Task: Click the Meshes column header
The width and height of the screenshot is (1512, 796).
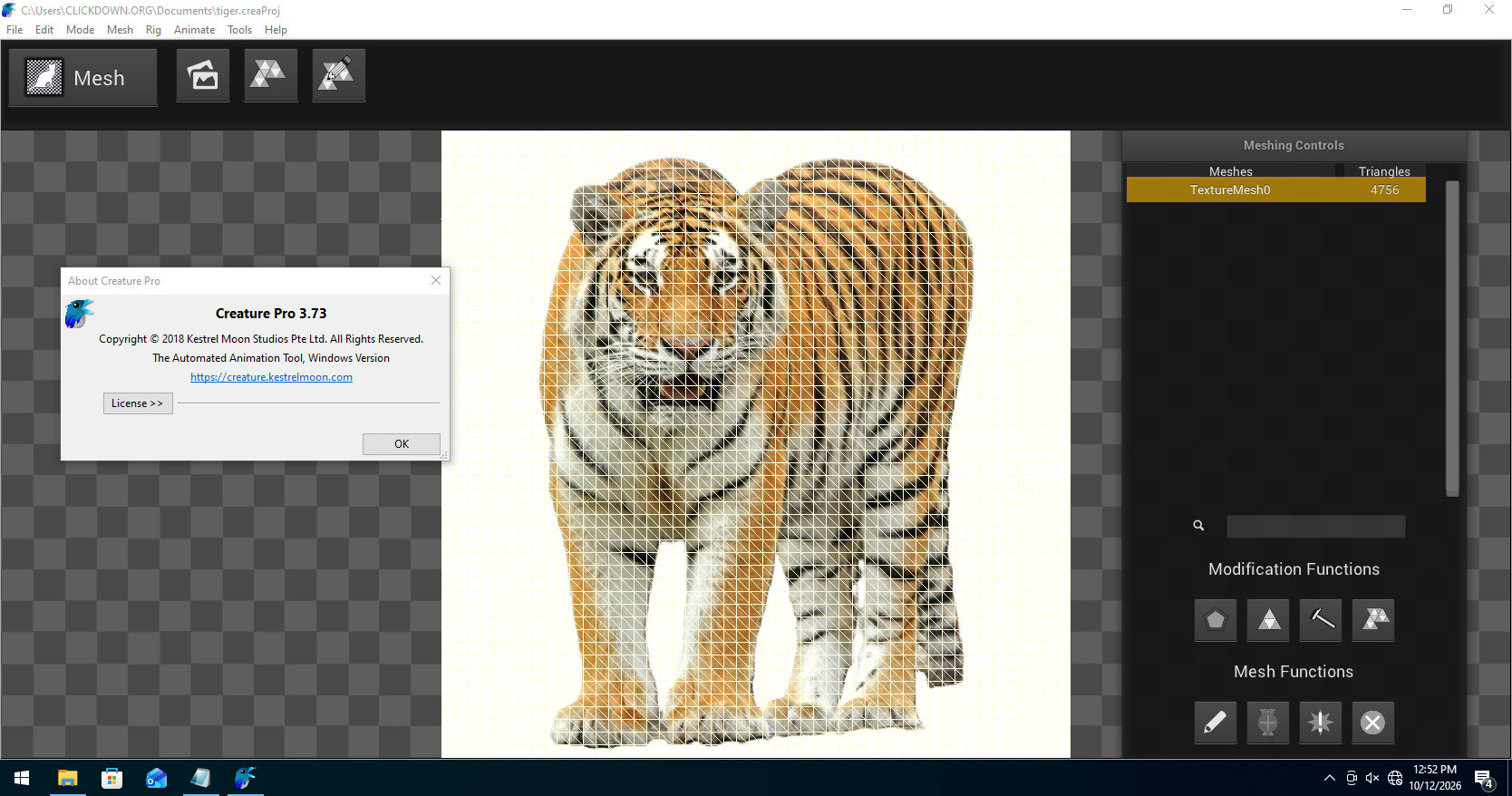Action: pos(1230,171)
